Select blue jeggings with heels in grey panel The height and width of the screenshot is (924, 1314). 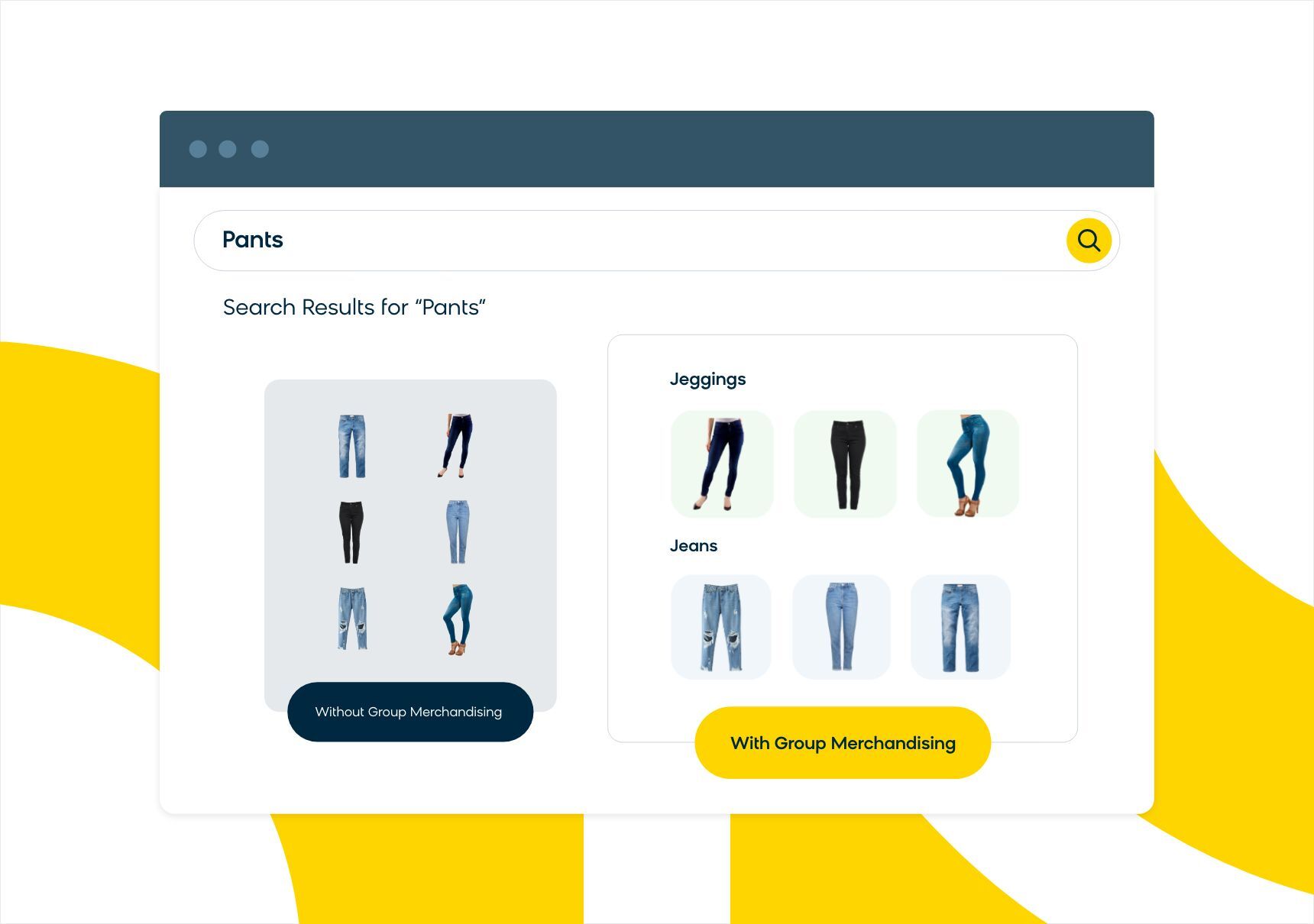coord(458,619)
